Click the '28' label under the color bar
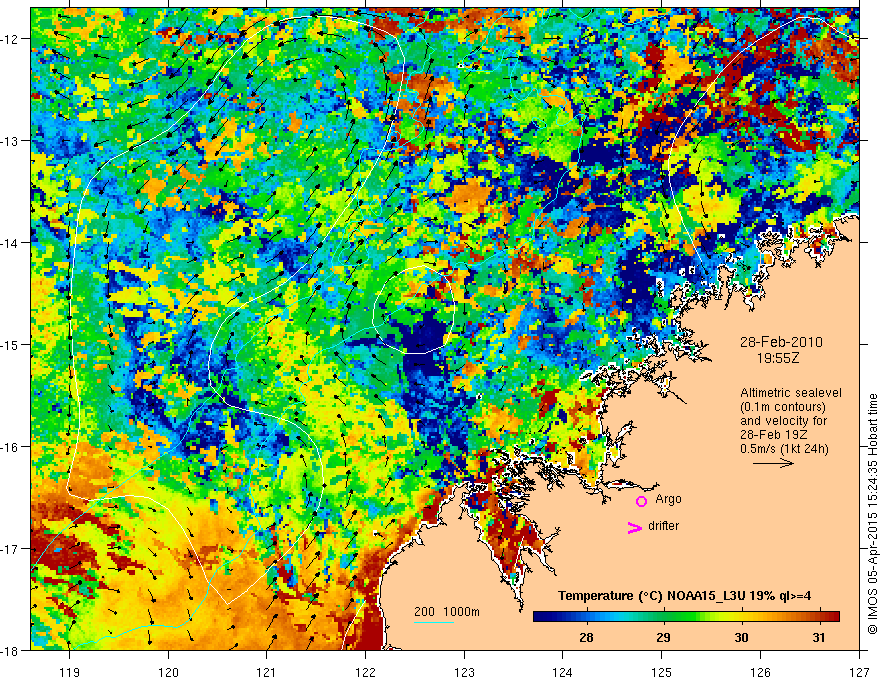This screenshot has width=880, height=680. 586,637
